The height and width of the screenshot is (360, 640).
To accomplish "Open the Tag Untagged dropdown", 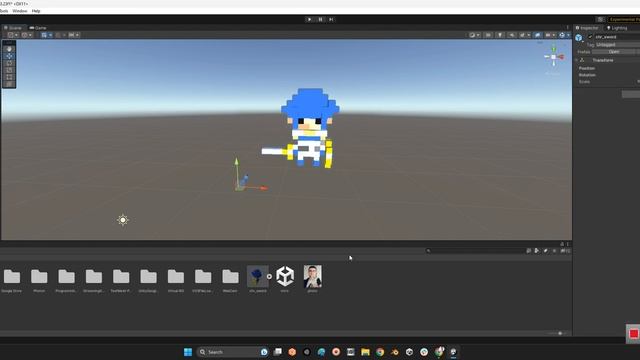I will pyautogui.click(x=618, y=44).
